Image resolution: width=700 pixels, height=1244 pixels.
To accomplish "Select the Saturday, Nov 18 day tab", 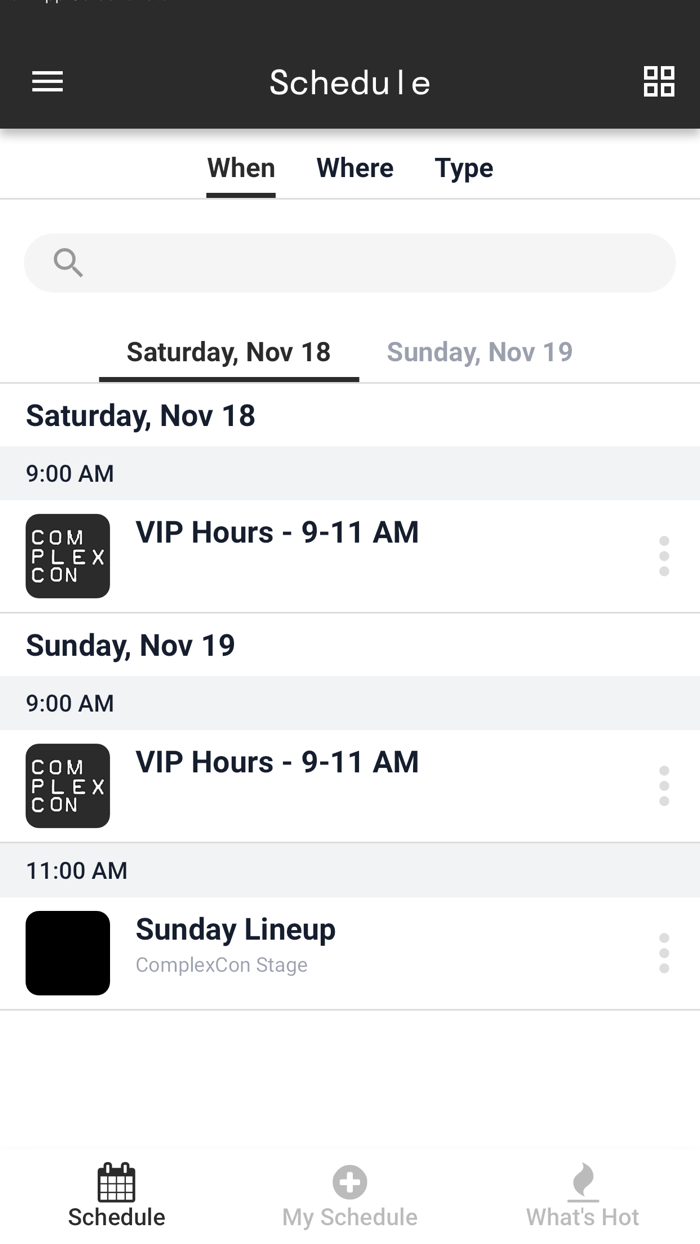I will coord(228,352).
